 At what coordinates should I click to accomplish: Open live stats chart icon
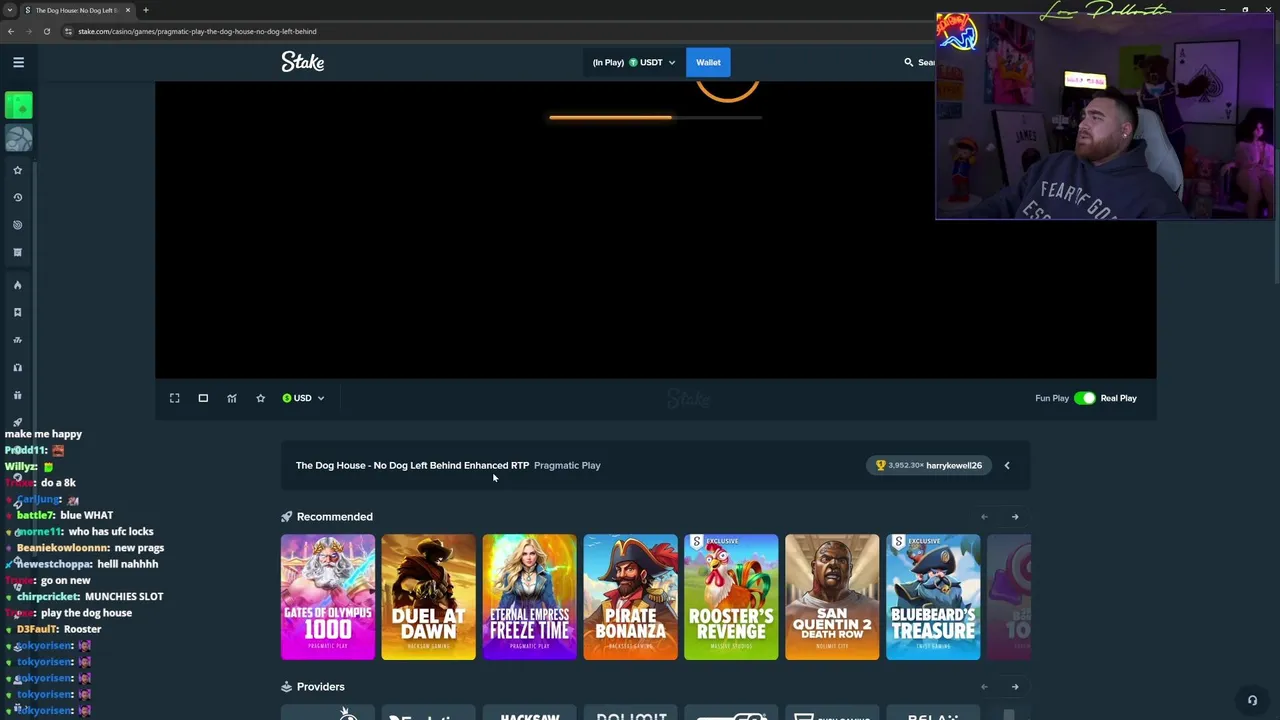[232, 398]
